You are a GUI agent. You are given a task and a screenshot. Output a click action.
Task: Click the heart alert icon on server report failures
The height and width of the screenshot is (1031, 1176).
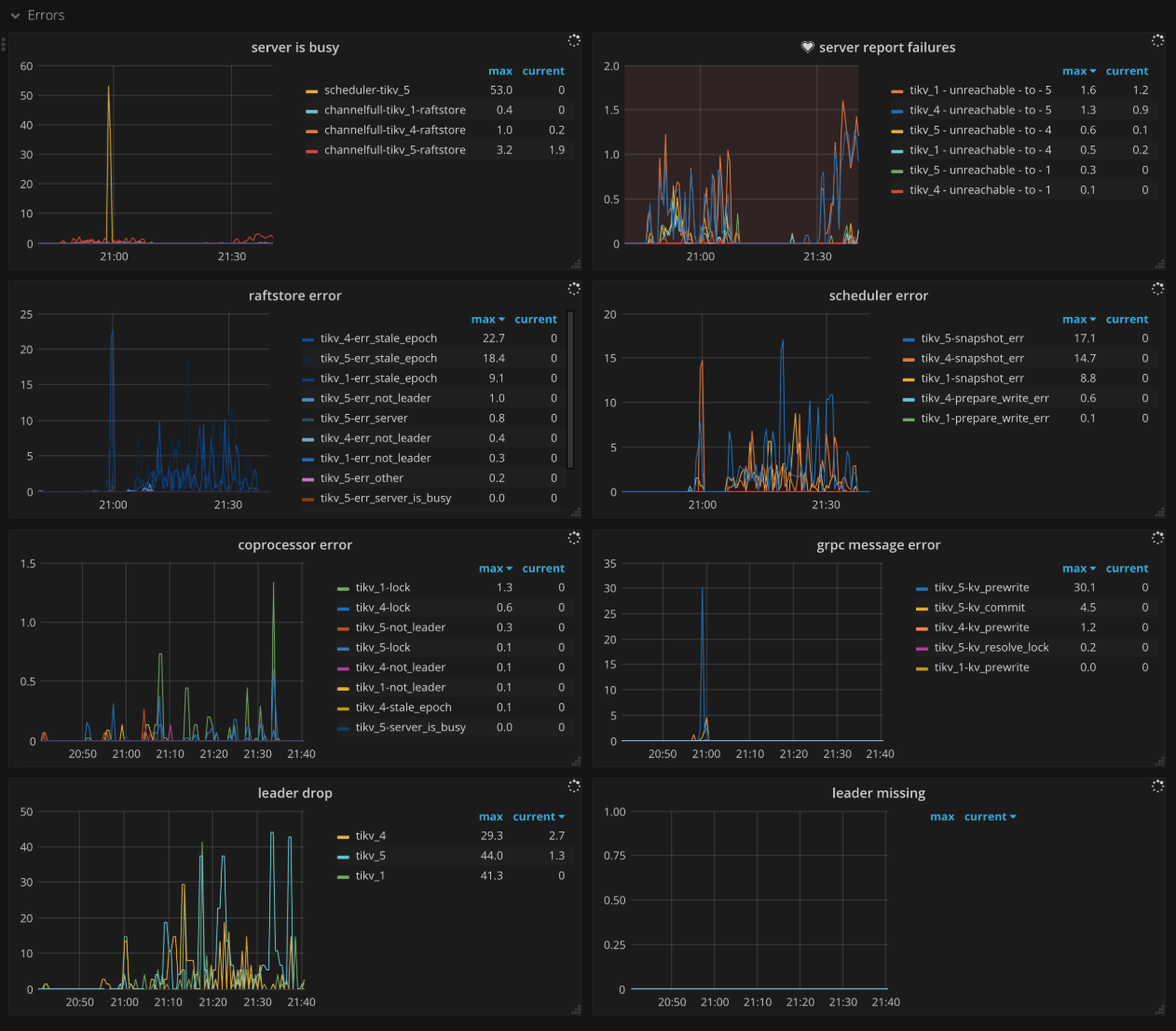click(807, 48)
